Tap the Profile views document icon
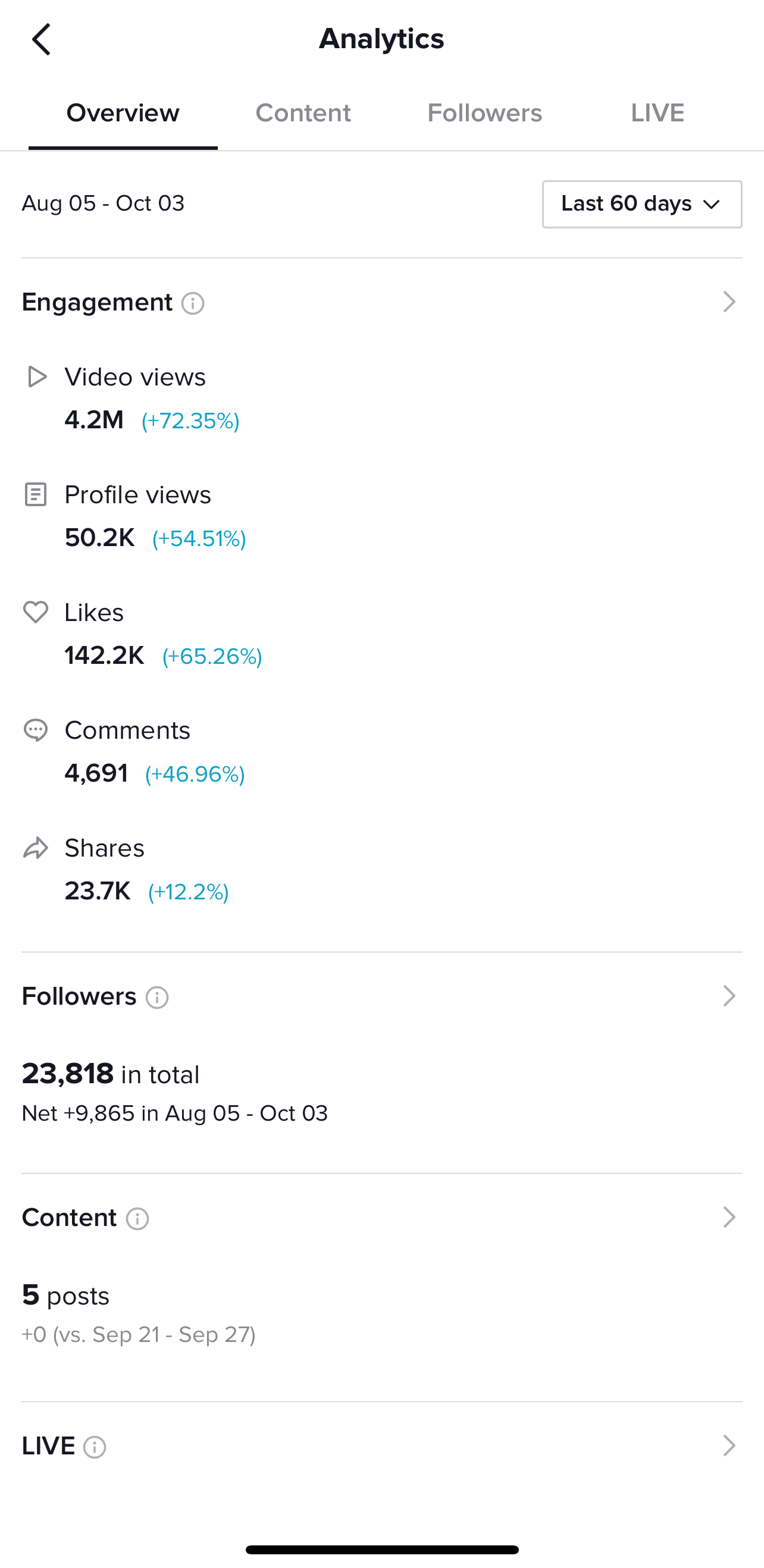Image resolution: width=764 pixels, height=1568 pixels. [x=35, y=494]
